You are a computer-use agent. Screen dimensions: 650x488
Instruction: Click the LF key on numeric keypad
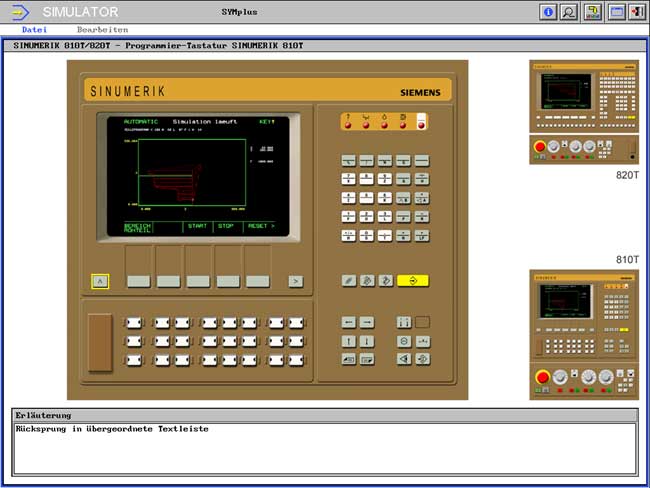(x=422, y=236)
